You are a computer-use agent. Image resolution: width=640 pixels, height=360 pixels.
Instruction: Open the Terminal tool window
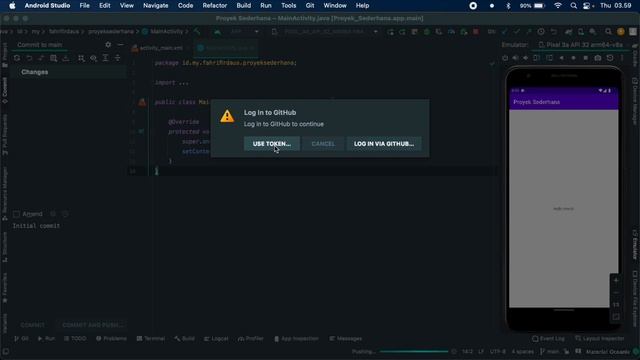pos(151,339)
